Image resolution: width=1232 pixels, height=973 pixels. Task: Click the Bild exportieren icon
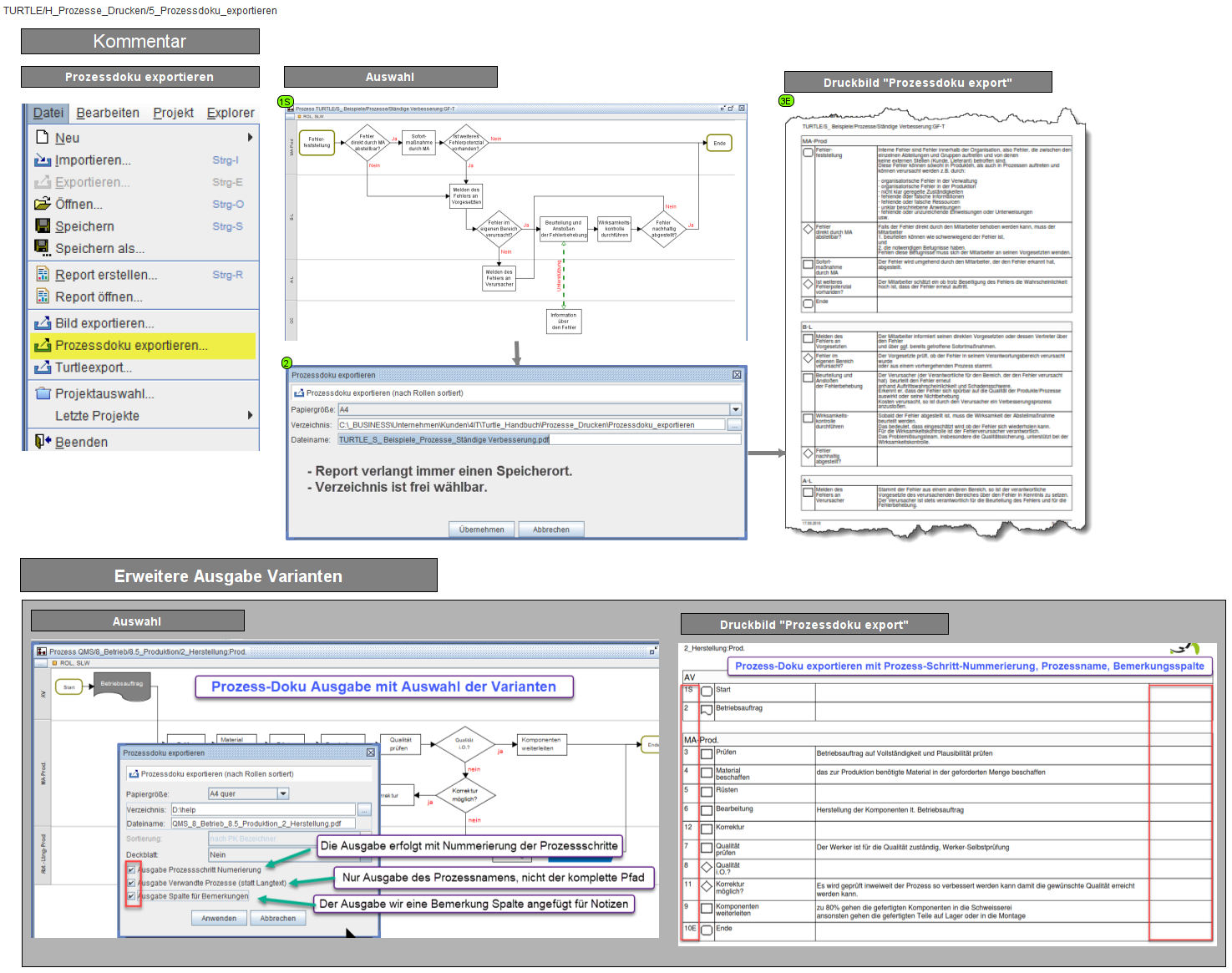point(43,322)
